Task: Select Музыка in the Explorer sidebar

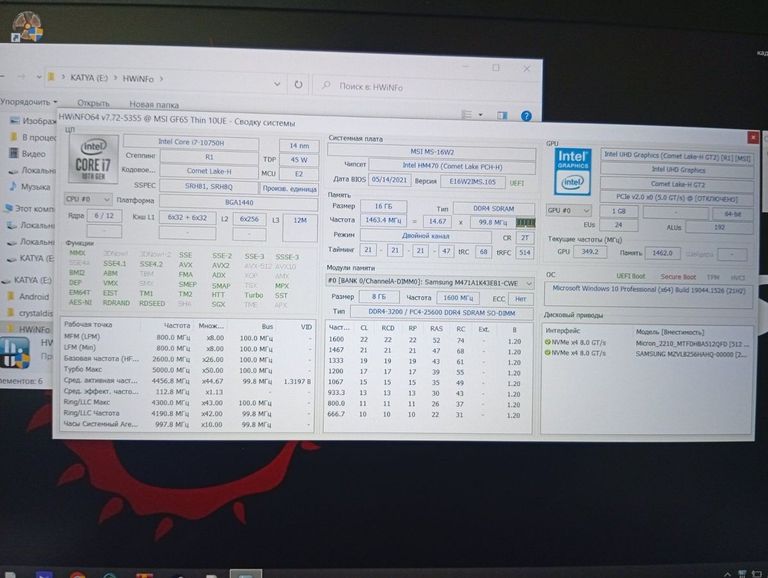Action: pyautogui.click(x=35, y=187)
